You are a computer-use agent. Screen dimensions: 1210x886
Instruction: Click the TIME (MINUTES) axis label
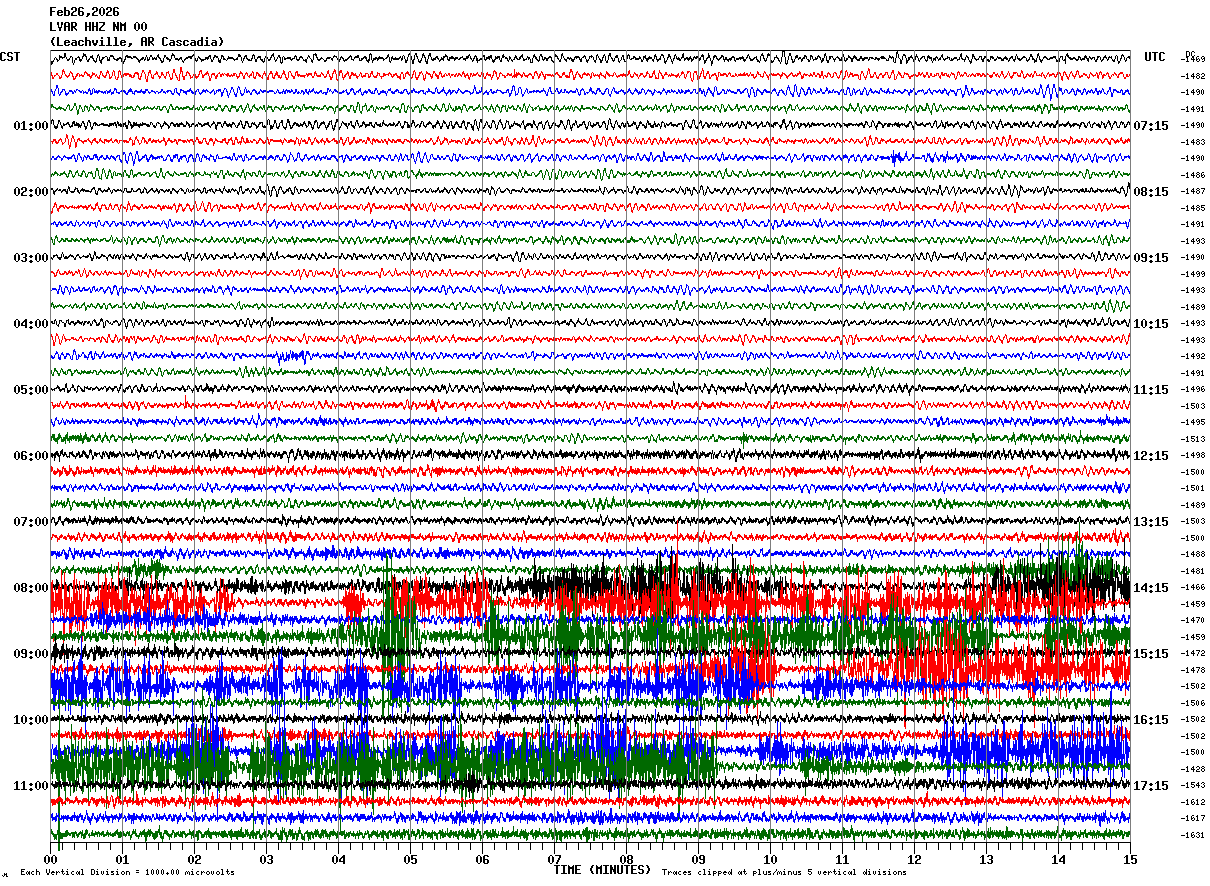[602, 870]
